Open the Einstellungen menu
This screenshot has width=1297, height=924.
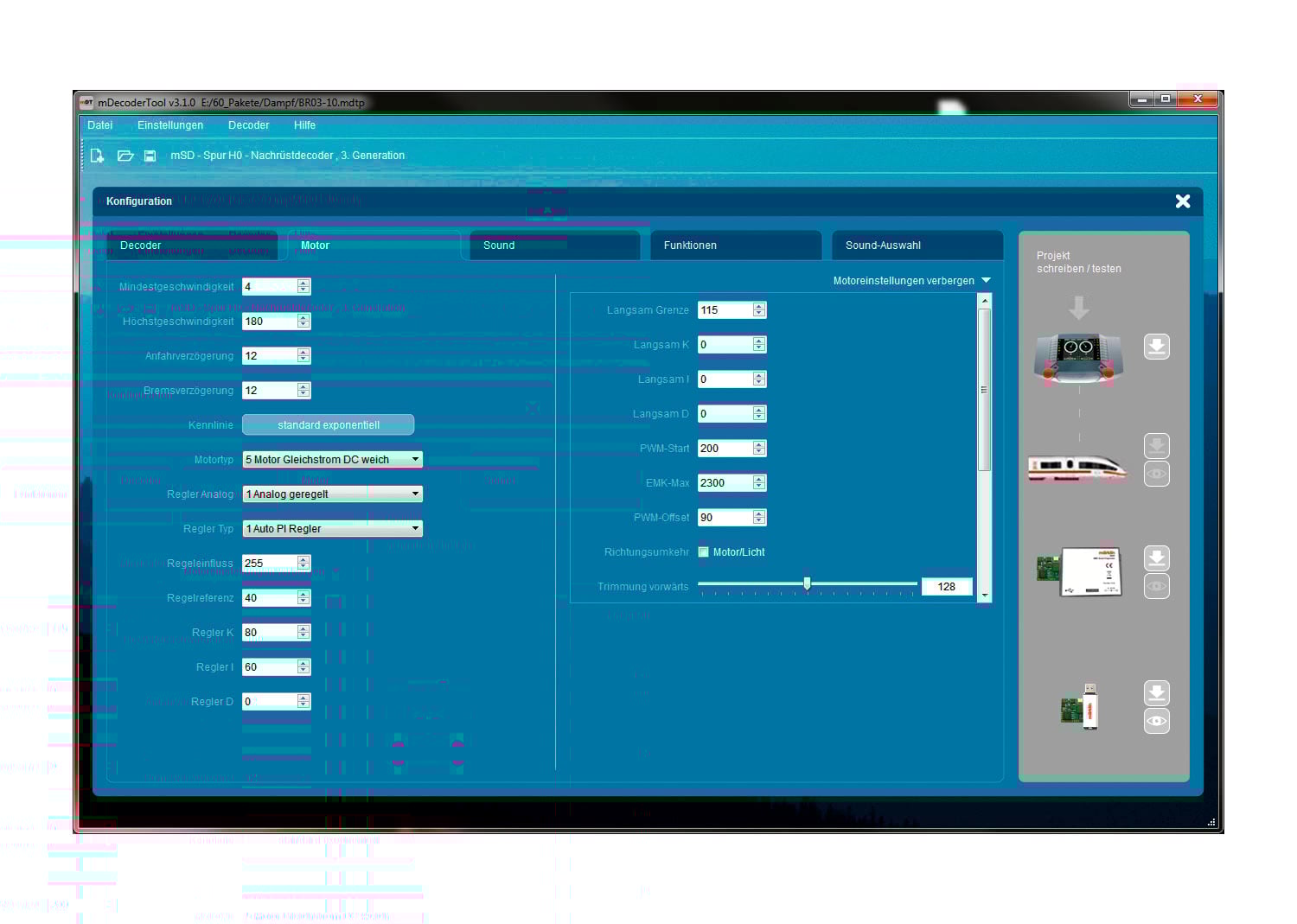tap(169, 125)
